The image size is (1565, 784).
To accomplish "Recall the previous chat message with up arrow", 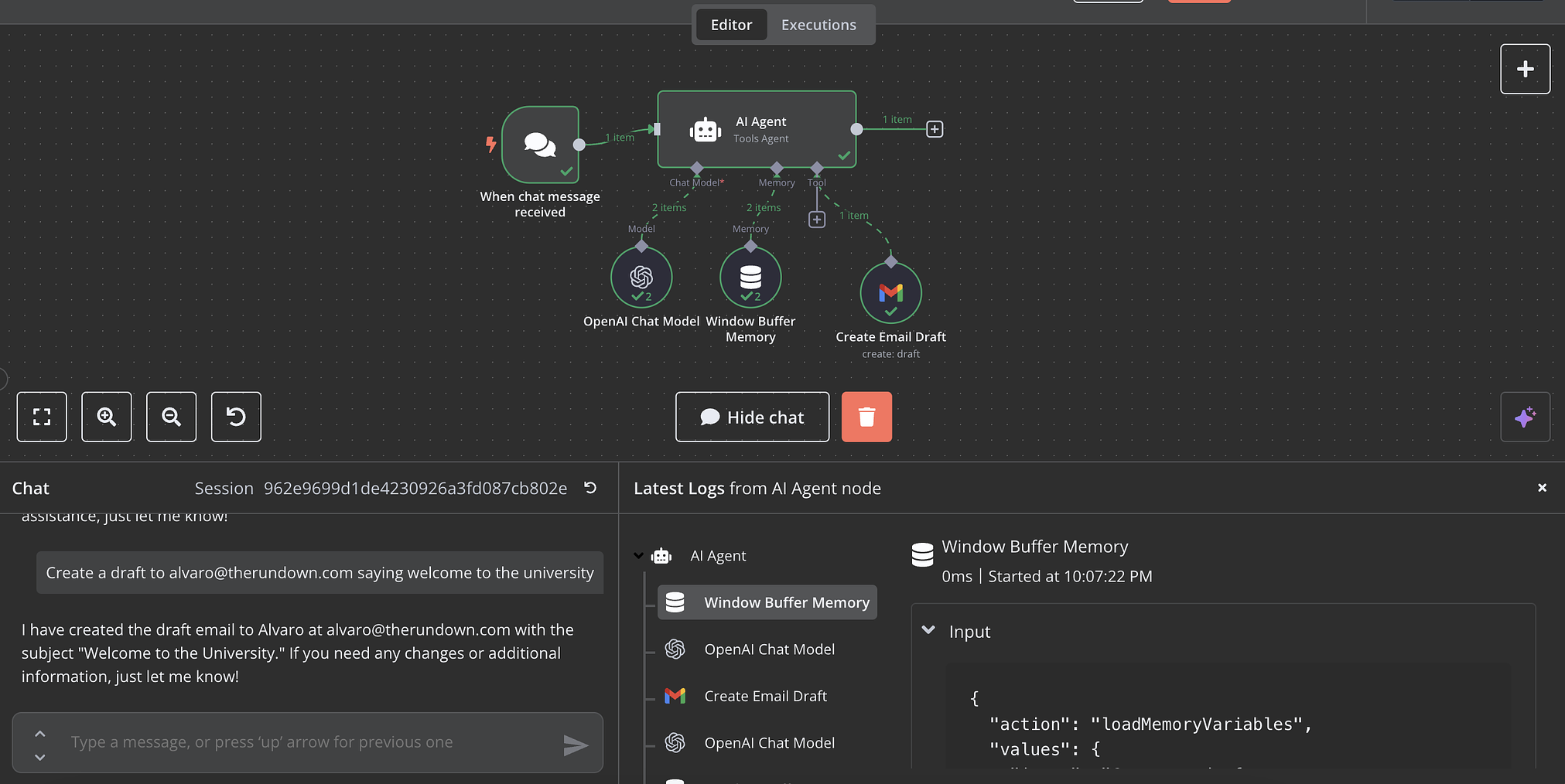I will click(x=40, y=732).
